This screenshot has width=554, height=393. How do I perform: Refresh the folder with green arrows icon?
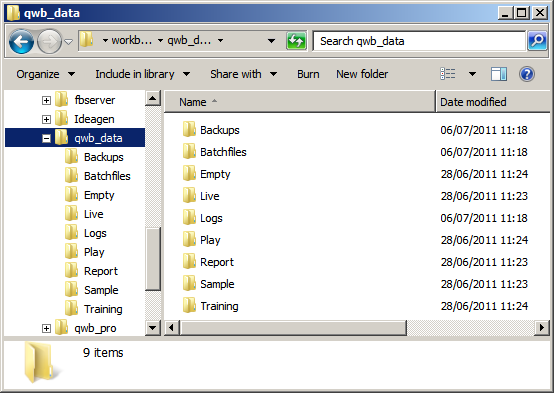296,41
